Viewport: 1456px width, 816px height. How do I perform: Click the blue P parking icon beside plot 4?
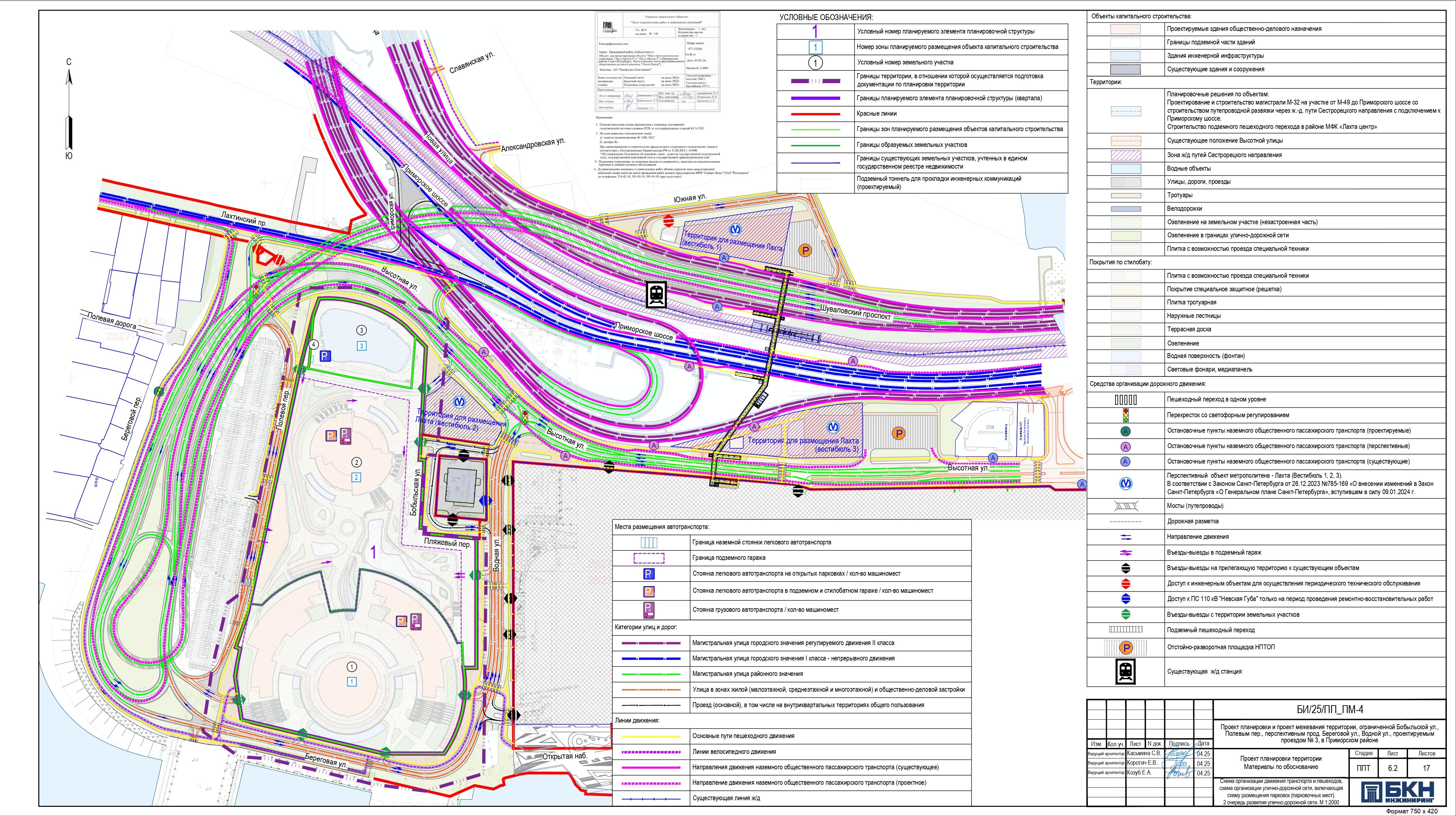325,356
